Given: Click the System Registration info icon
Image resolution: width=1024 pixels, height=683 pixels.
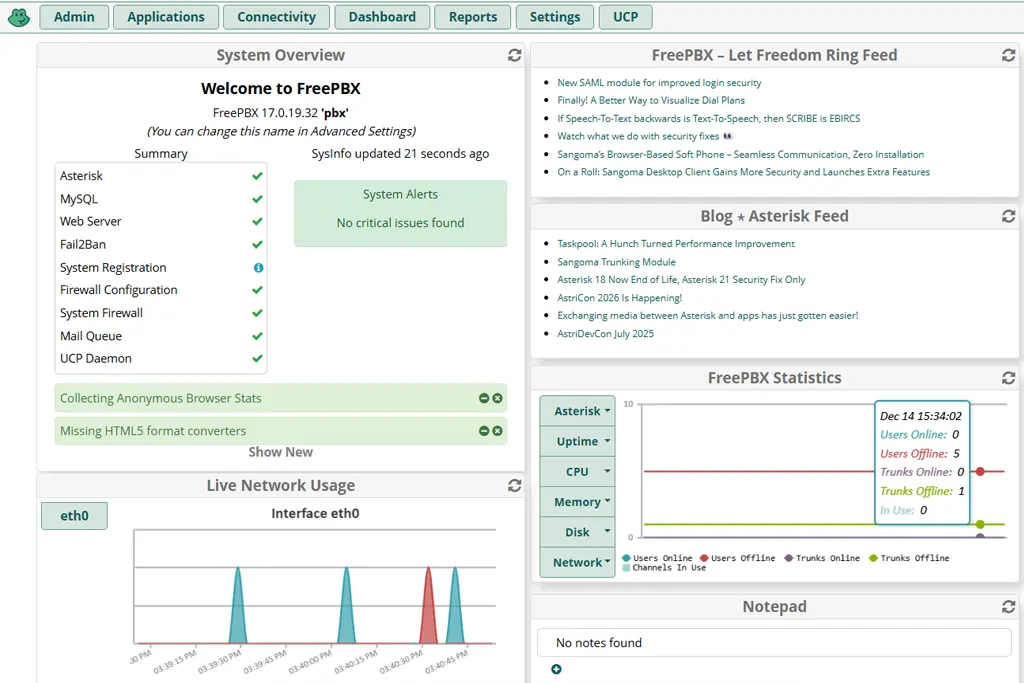Looking at the screenshot, I should (x=258, y=268).
